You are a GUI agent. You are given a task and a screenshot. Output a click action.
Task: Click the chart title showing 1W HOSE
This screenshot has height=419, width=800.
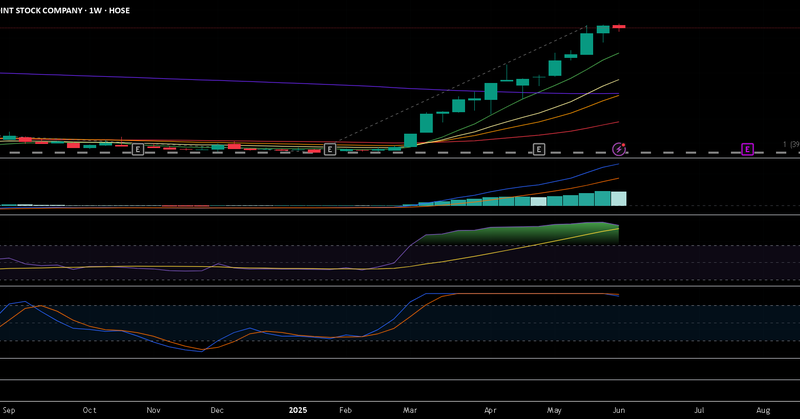click(65, 10)
